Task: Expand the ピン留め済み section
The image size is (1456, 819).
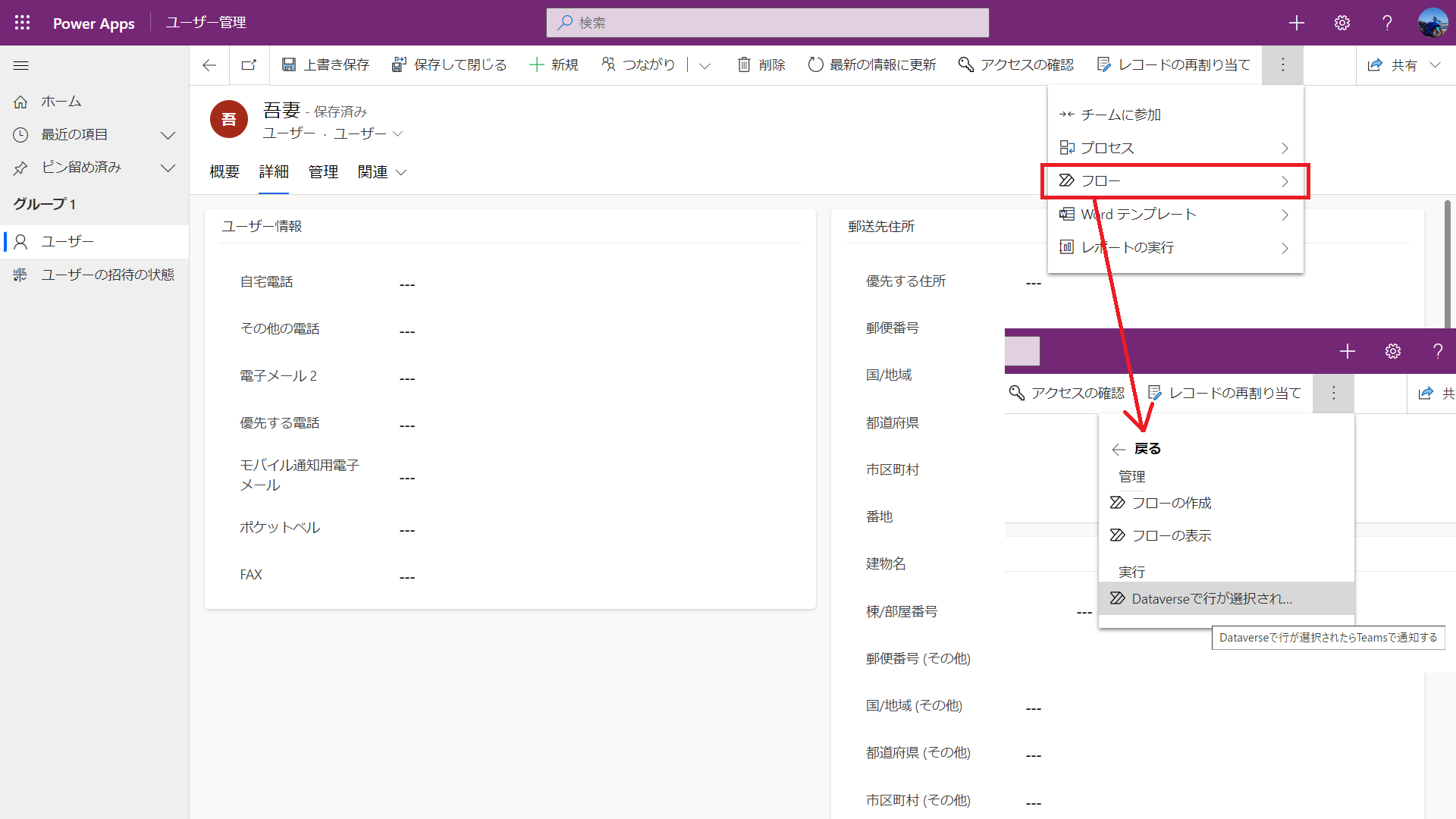Action: [168, 168]
